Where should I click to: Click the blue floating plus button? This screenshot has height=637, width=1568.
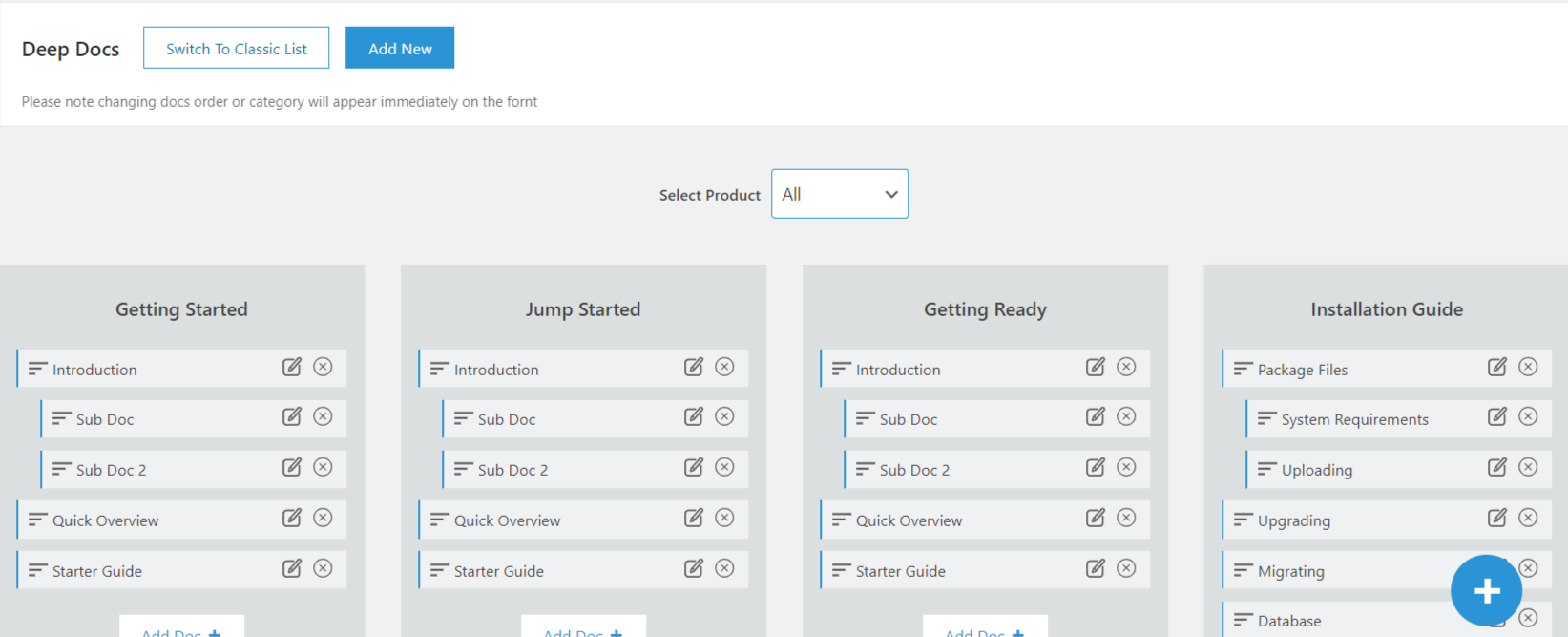point(1486,591)
